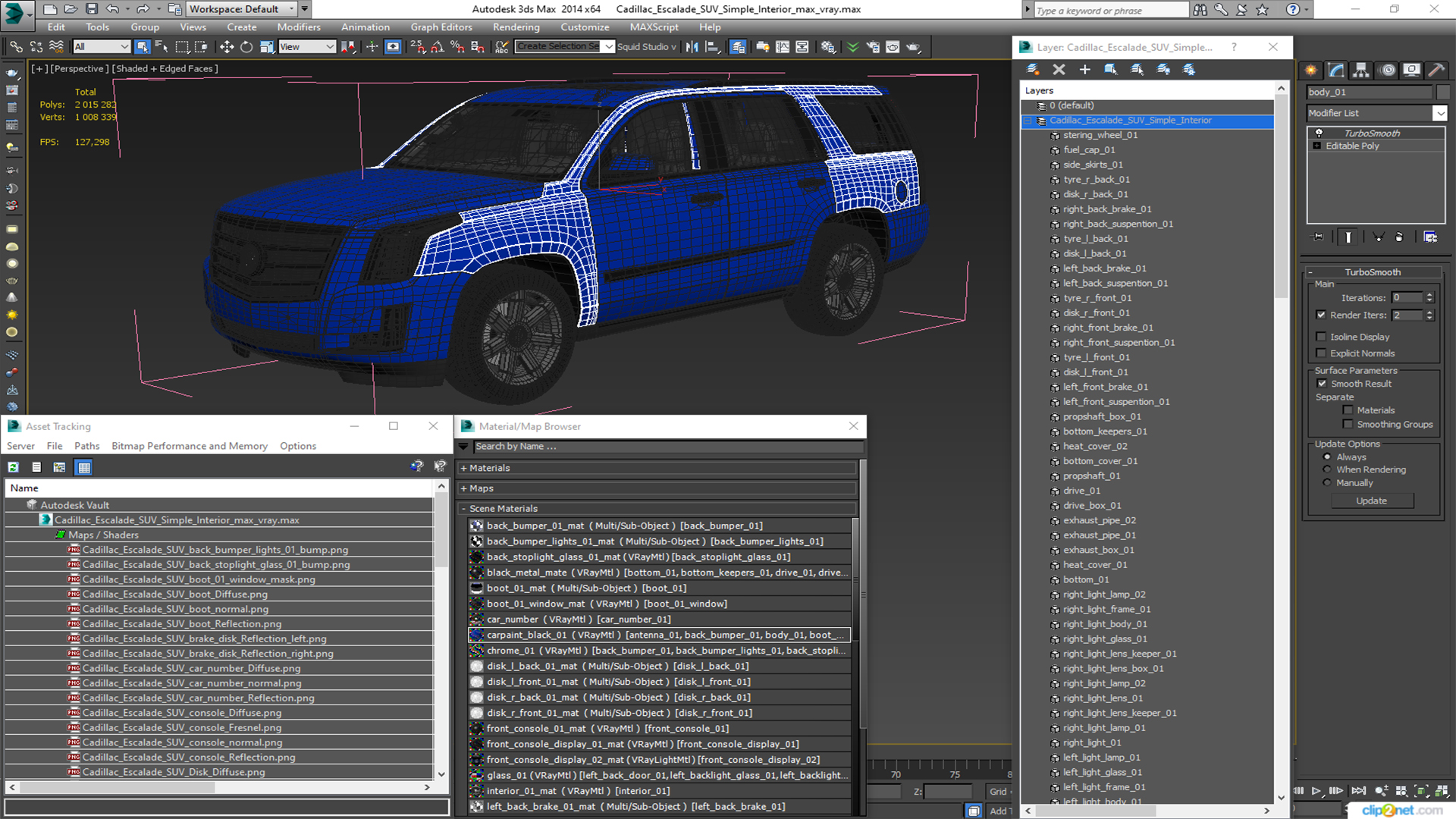Open reference coordinate system View dropdown
The height and width of the screenshot is (819, 1456).
(306, 47)
